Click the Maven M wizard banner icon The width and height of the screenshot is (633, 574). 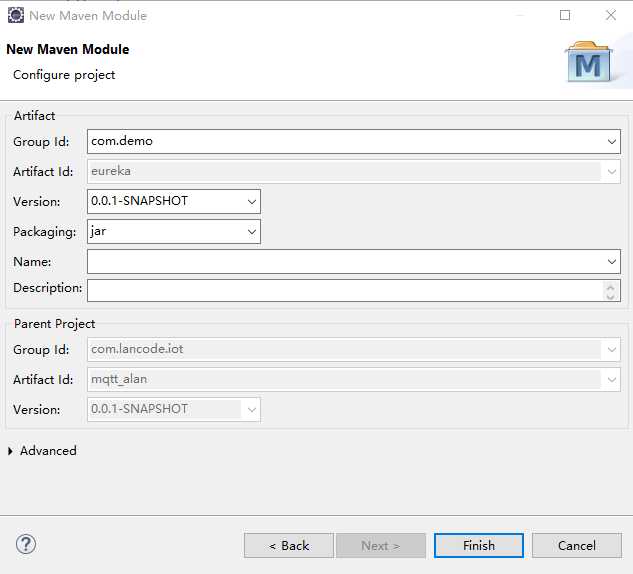(x=590, y=61)
